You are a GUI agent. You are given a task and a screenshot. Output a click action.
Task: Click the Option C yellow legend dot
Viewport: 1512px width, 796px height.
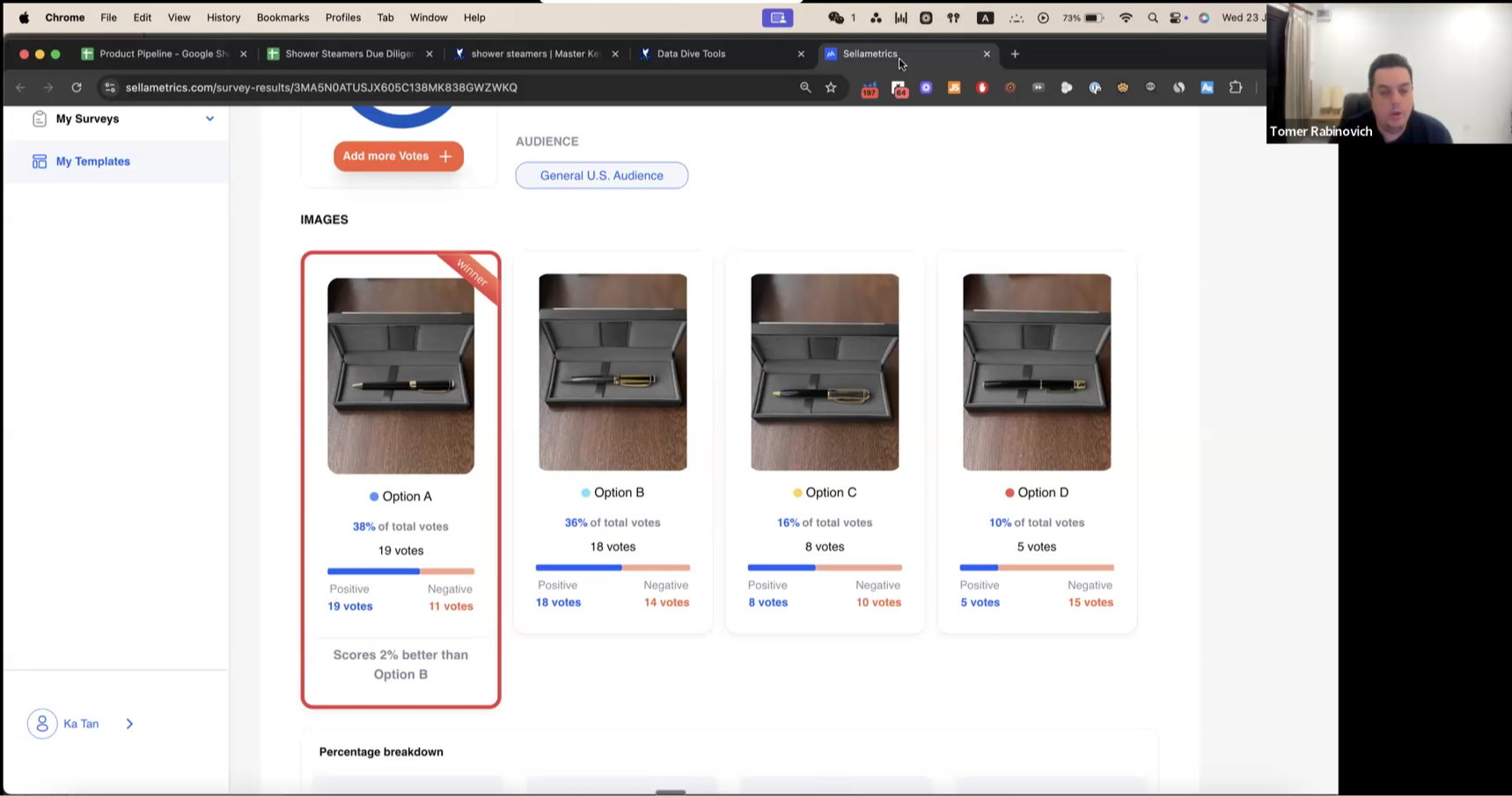pos(797,493)
